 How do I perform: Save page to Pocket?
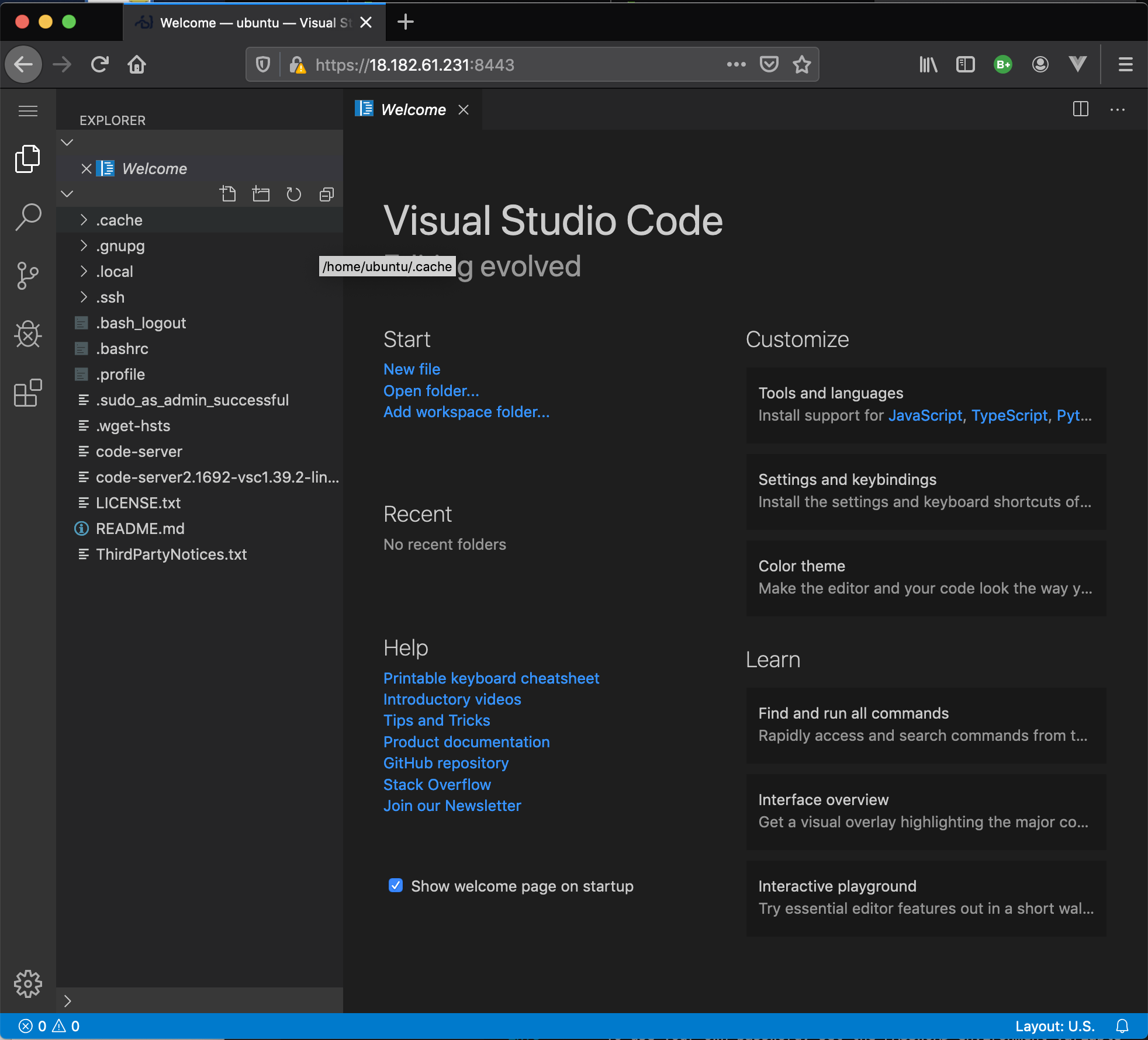point(769,64)
